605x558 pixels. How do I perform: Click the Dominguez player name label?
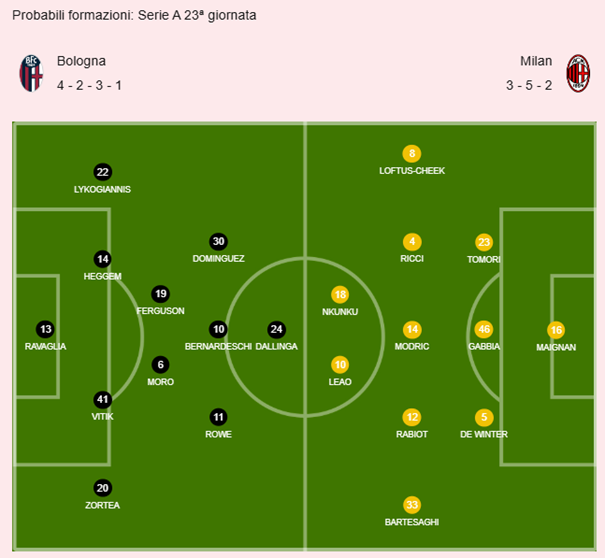point(218,258)
